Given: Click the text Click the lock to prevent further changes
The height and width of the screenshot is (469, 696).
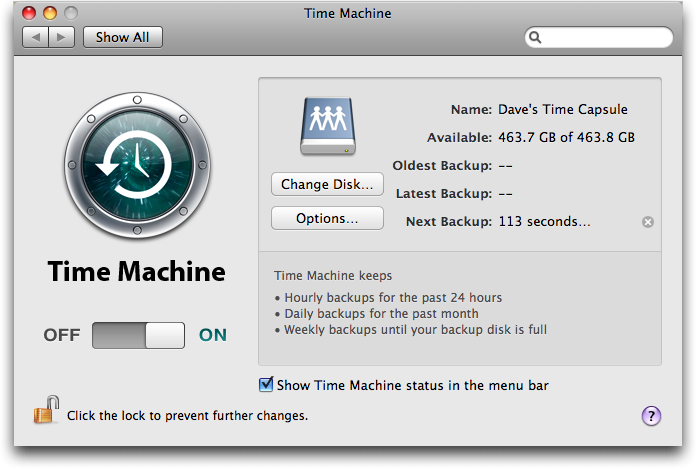Looking at the screenshot, I should coord(187,416).
